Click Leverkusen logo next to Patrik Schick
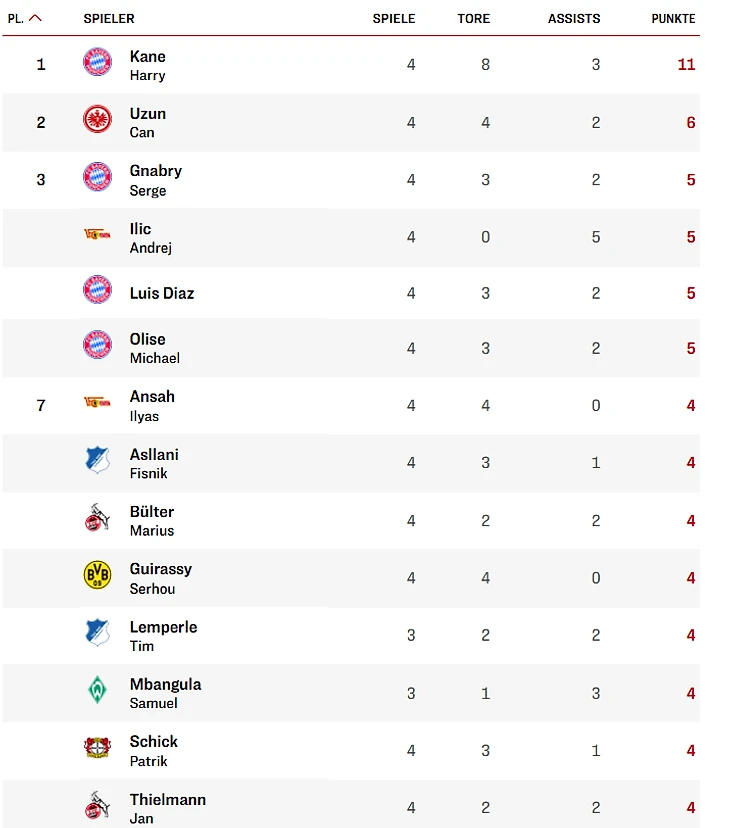This screenshot has width=730, height=828. tap(97, 747)
